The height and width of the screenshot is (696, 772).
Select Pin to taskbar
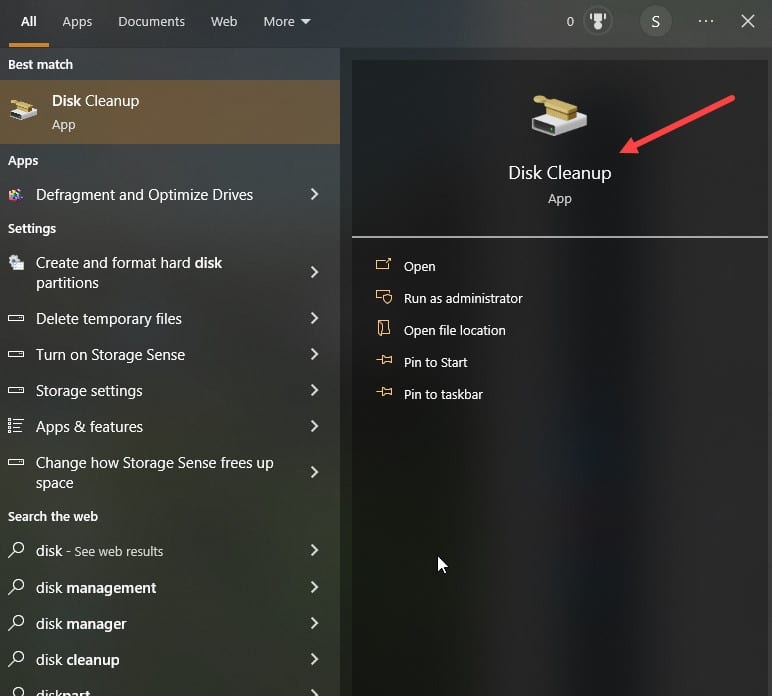click(x=443, y=394)
